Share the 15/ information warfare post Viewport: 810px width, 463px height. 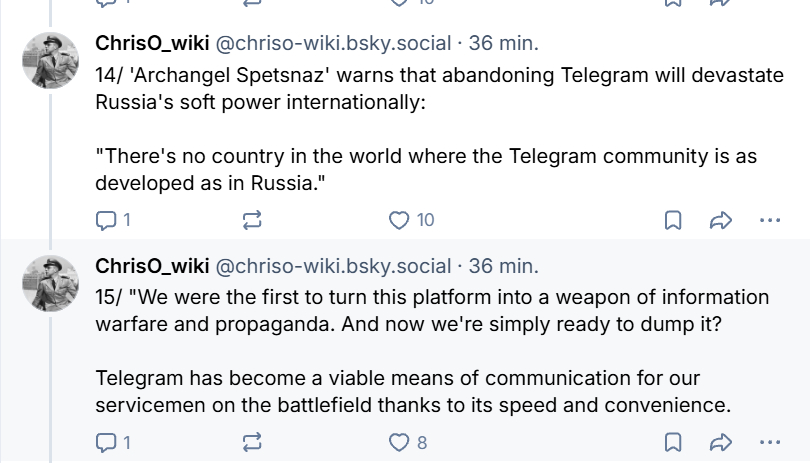(x=720, y=442)
